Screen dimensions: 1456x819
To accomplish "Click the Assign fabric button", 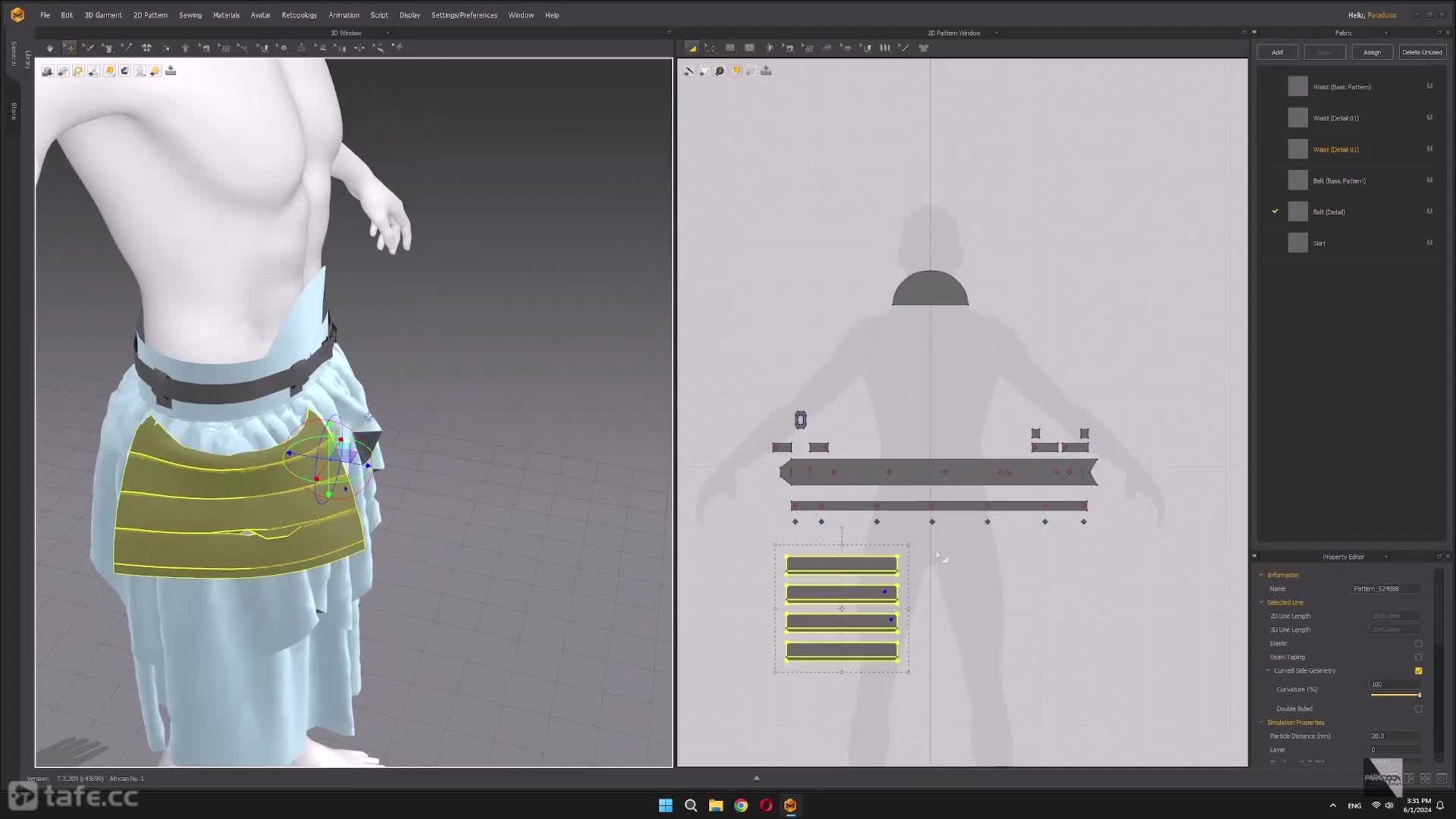I will [1372, 52].
